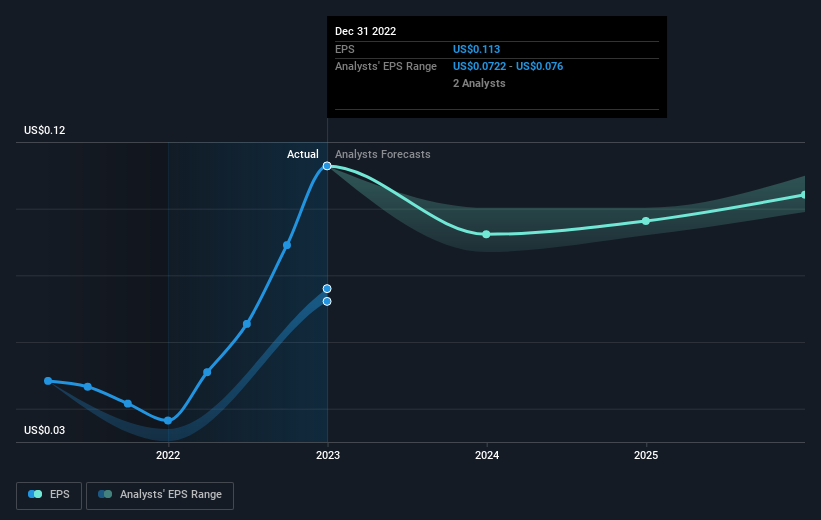The image size is (821, 520).
Task: Click the Actual label
Action: 303,154
